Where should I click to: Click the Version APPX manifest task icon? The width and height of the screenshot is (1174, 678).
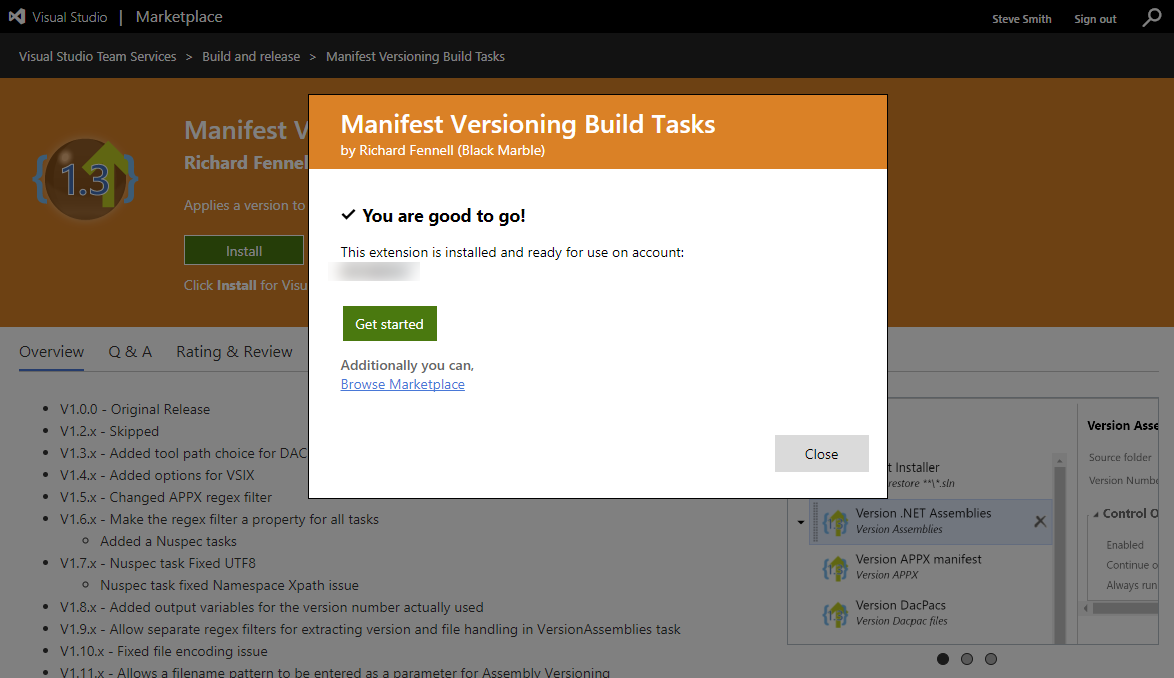(x=835, y=567)
